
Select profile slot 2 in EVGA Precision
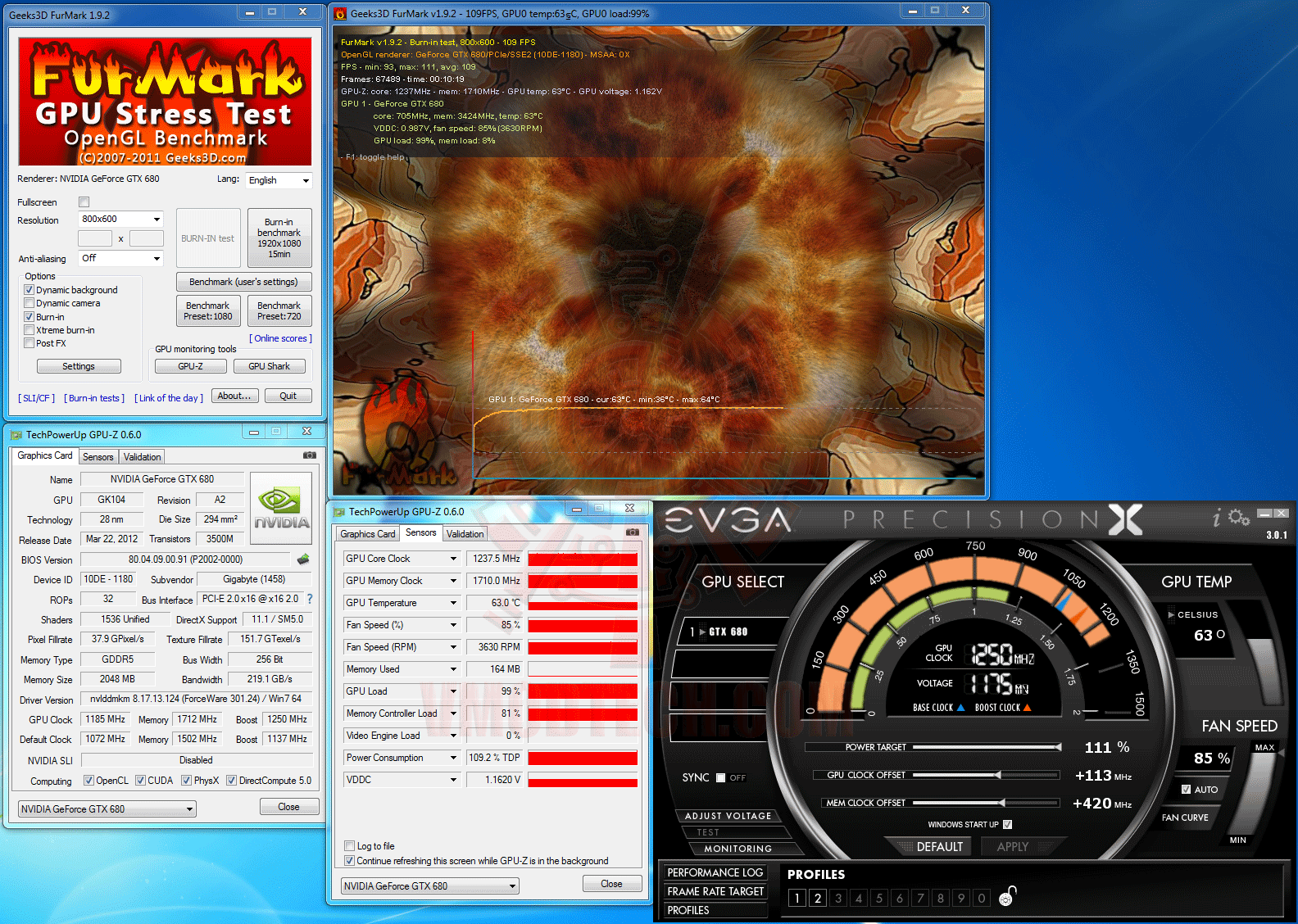tap(817, 898)
